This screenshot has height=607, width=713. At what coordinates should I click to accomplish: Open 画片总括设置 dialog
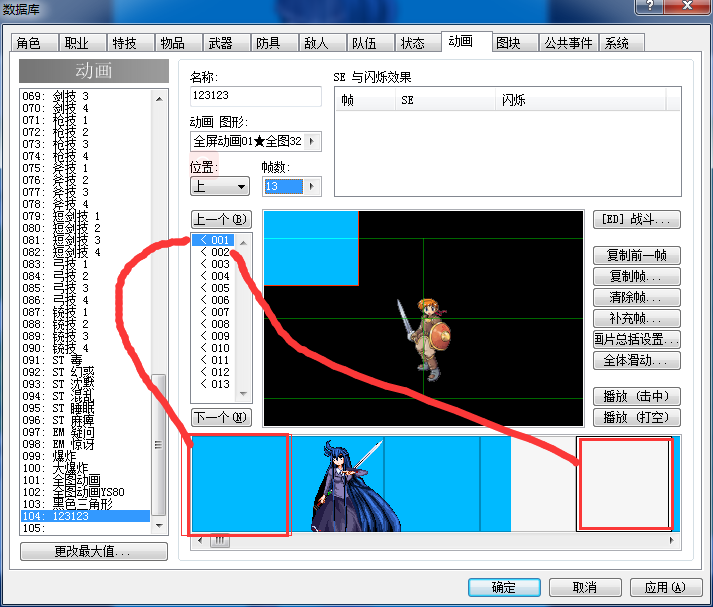coord(637,339)
